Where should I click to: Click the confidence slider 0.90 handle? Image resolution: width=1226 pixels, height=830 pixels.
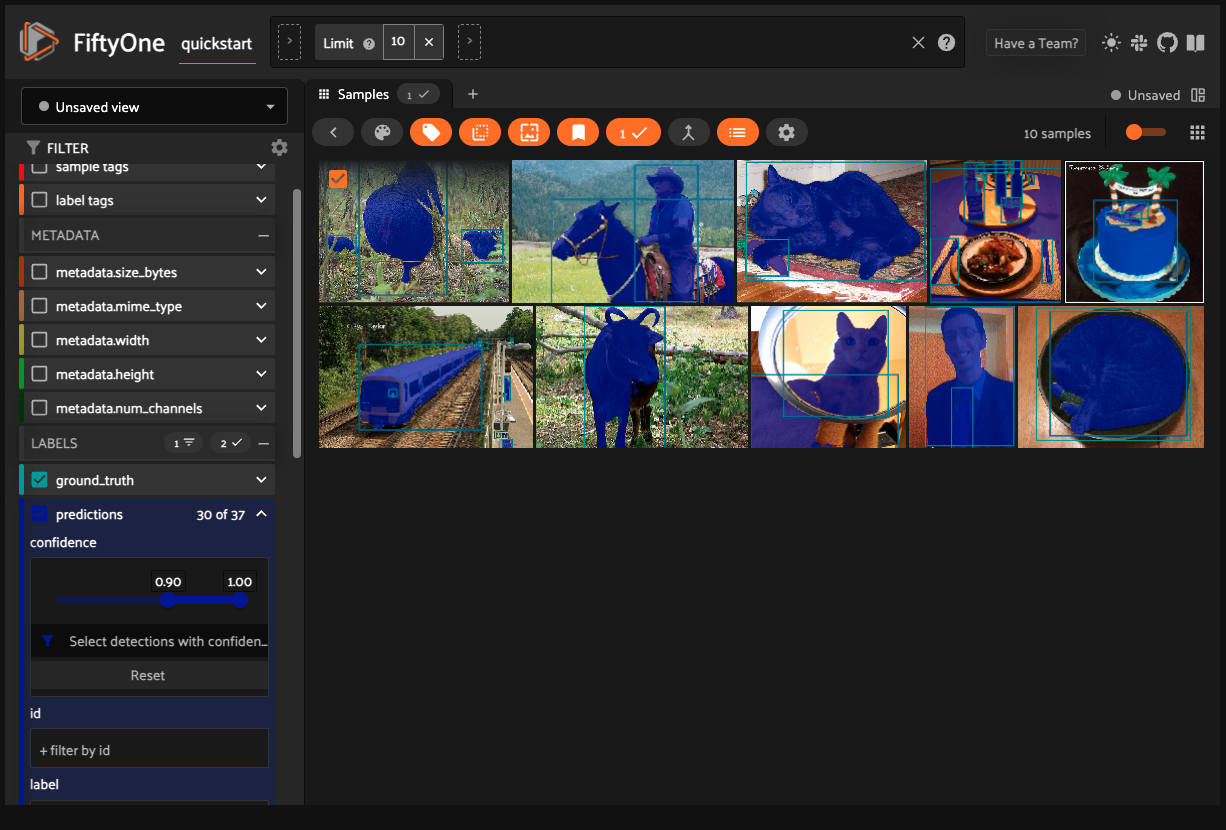[x=168, y=600]
